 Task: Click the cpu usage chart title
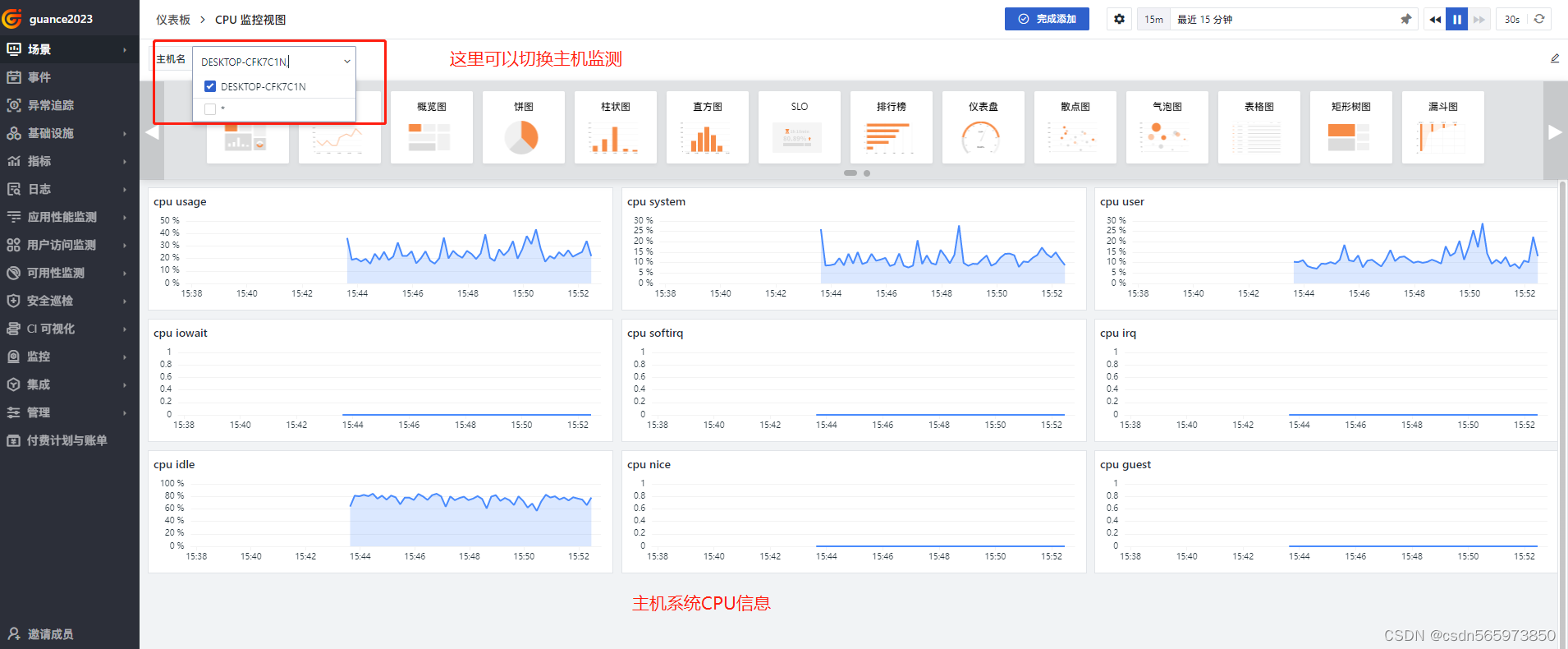click(x=180, y=201)
